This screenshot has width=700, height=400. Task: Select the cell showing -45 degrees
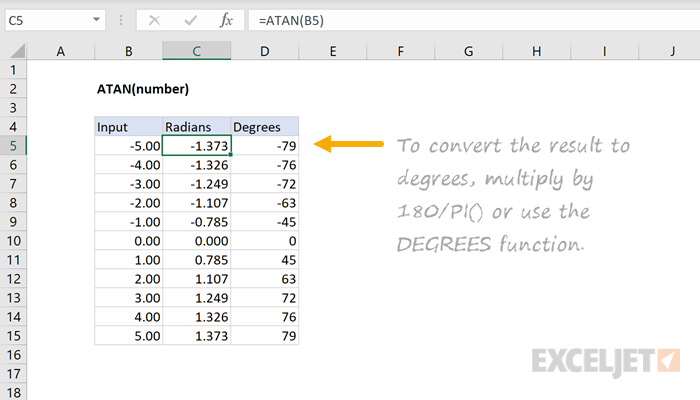click(265, 221)
